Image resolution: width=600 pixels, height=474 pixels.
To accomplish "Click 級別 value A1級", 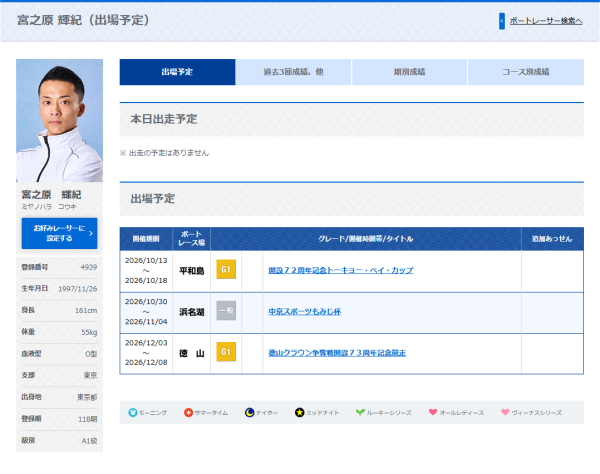I will tap(90, 441).
